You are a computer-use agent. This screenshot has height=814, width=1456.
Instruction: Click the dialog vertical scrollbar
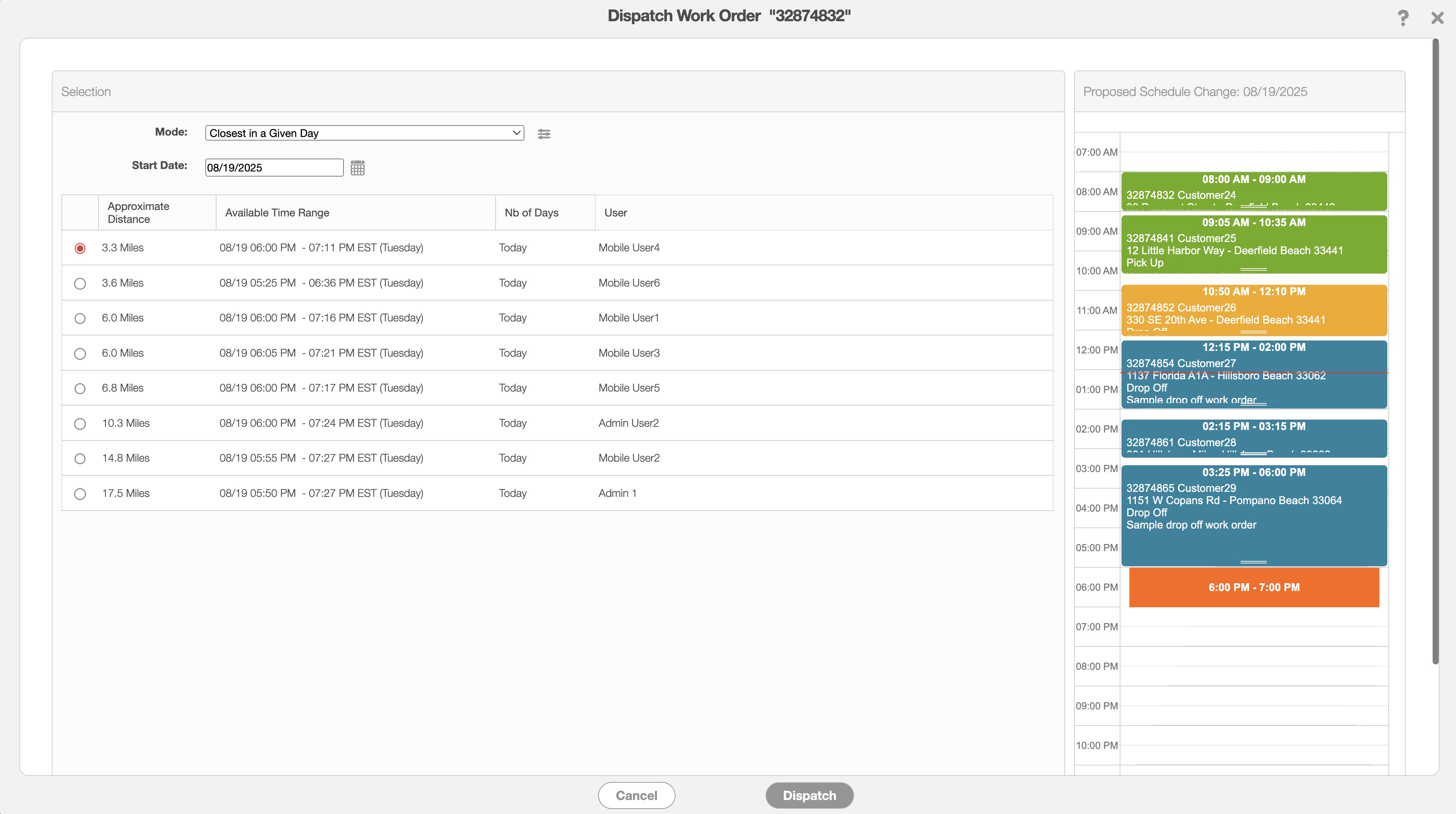point(1435,350)
